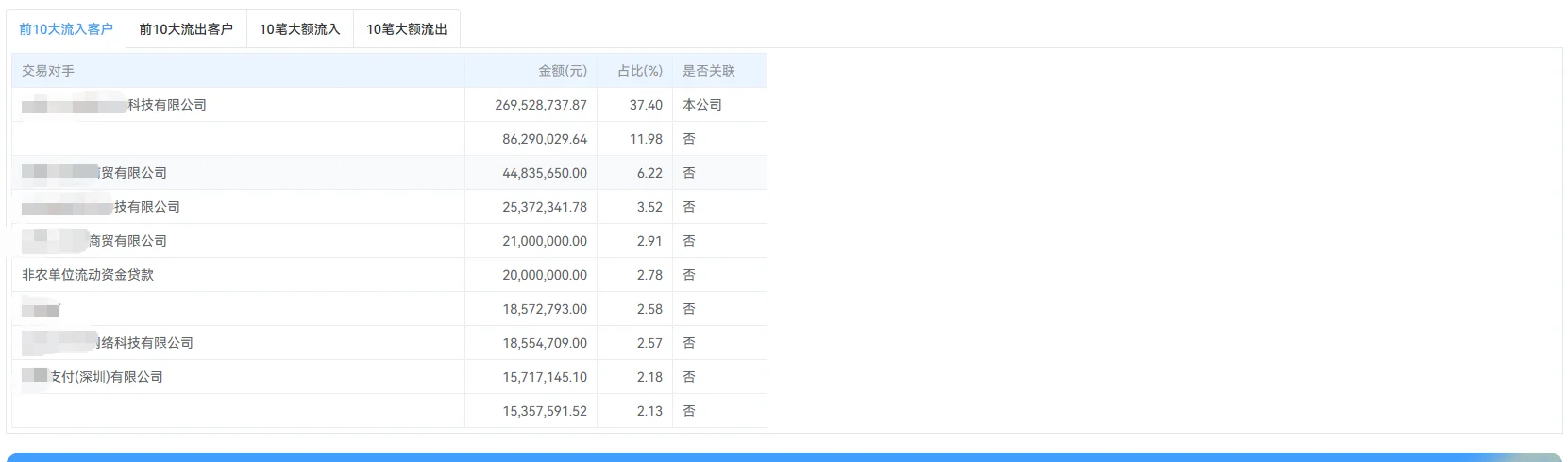Image resolution: width=1568 pixels, height=462 pixels.
Task: Click the amount 25,372,341.78
Action: [545, 207]
